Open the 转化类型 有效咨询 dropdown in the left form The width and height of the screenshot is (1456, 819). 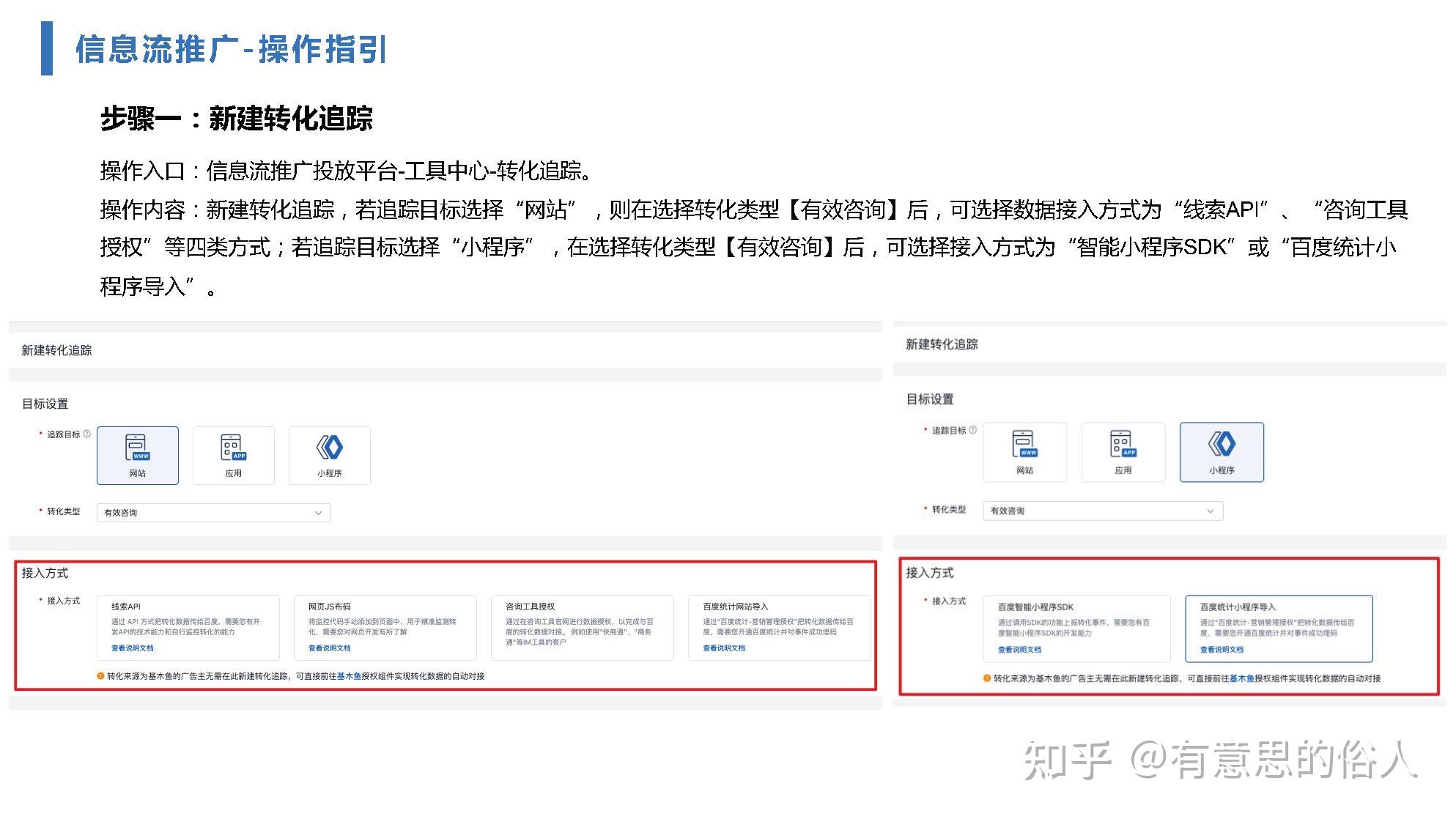click(x=214, y=513)
